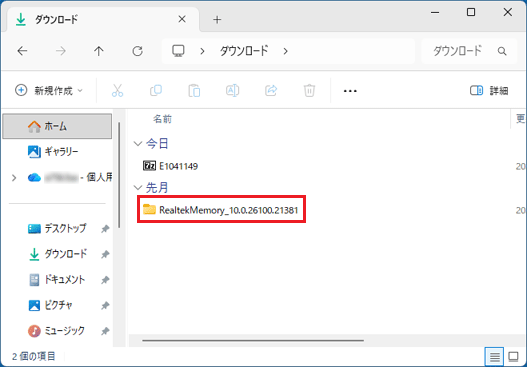This screenshot has width=527, height=367.
Task: Click the Paste clipboard icon
Action: click(194, 91)
